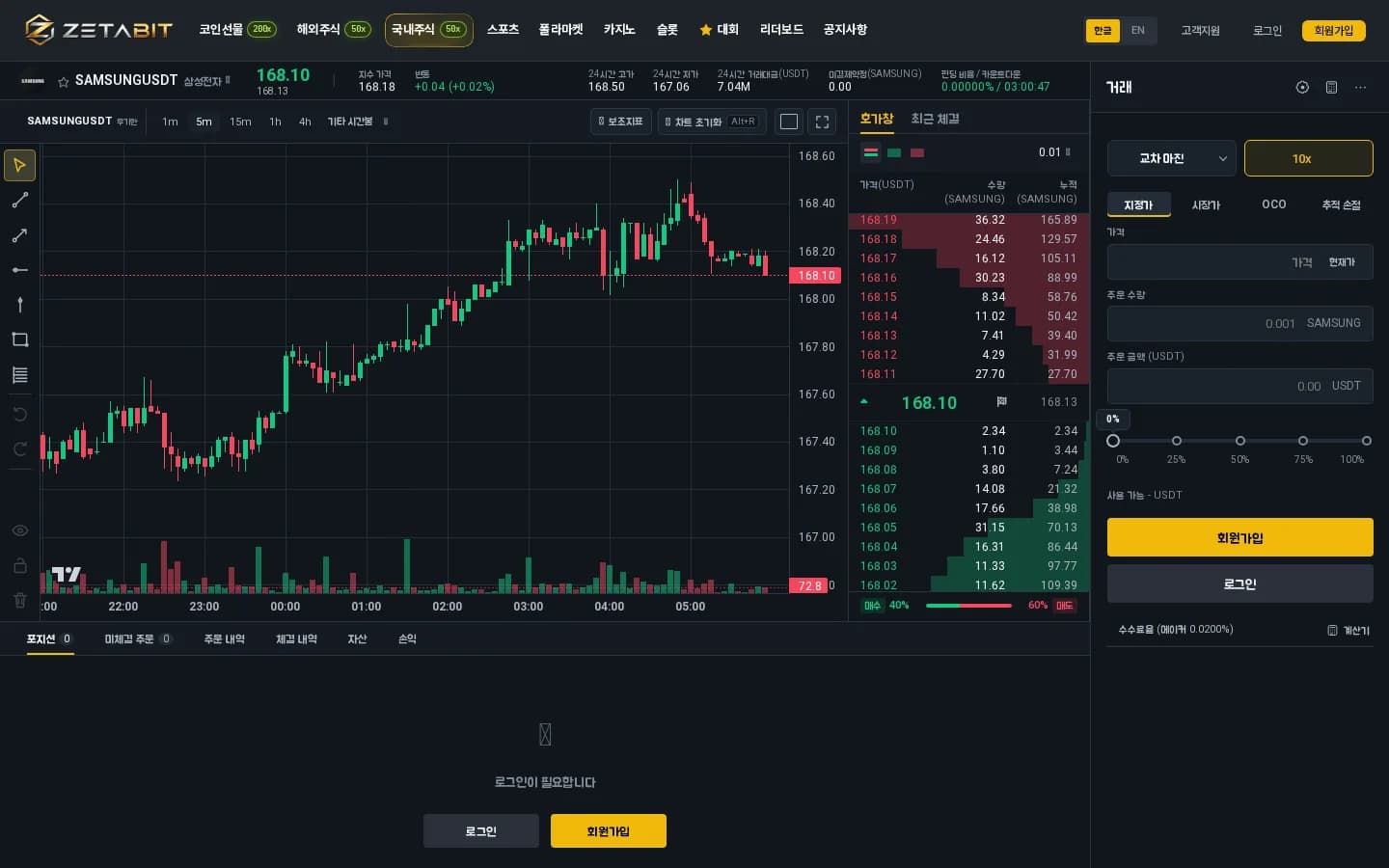This screenshot has height=868, width=1389.
Task: Set chart interval to 1h
Action: click(x=275, y=122)
